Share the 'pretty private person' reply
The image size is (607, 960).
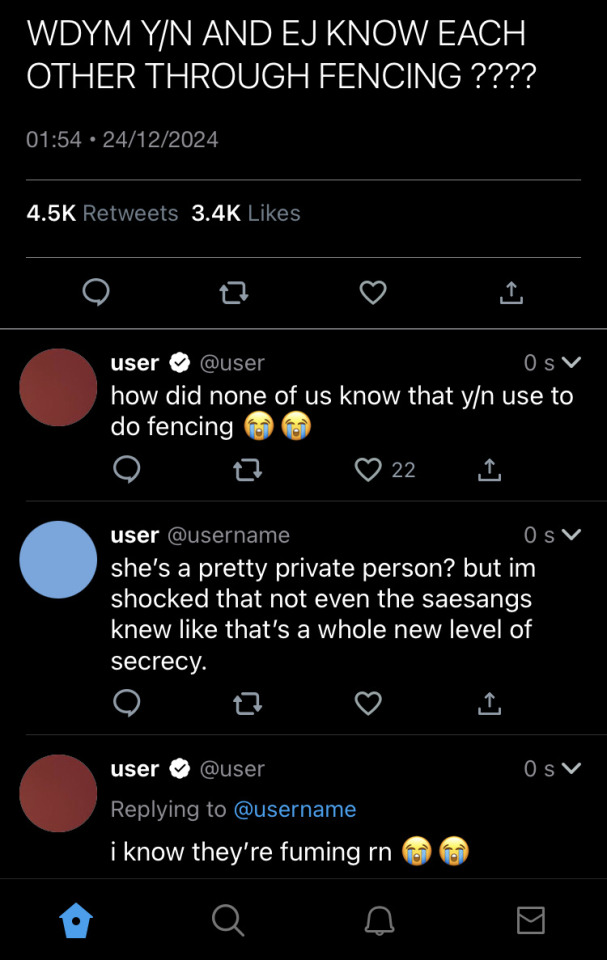point(489,704)
